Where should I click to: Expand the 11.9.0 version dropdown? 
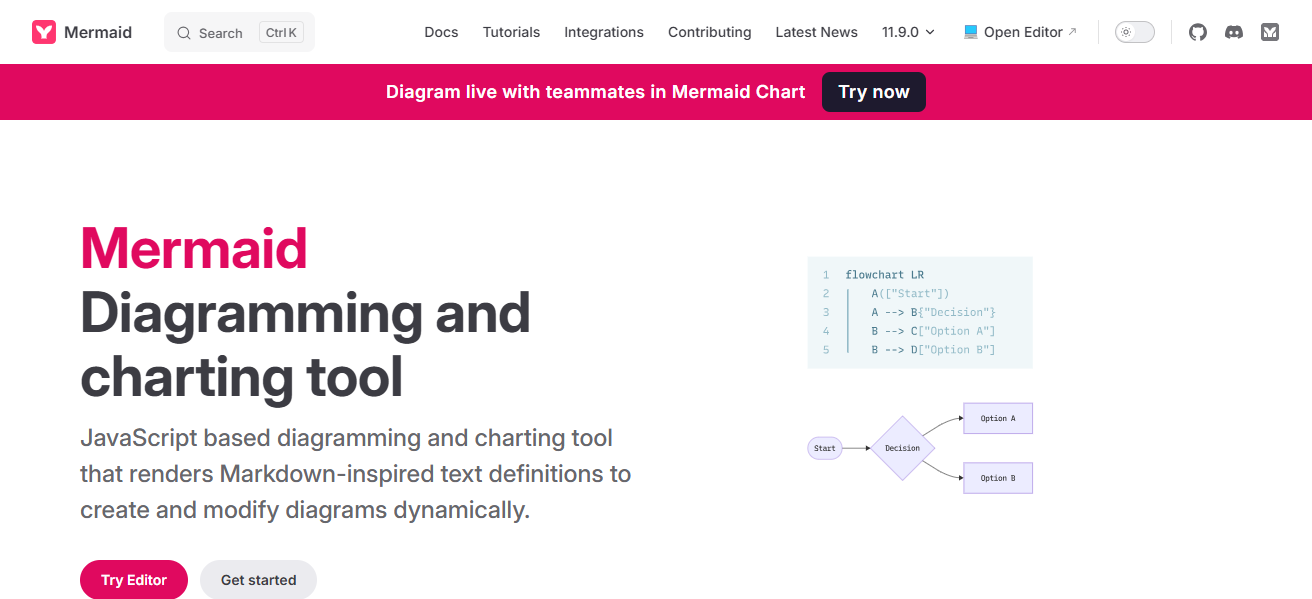[x=908, y=32]
